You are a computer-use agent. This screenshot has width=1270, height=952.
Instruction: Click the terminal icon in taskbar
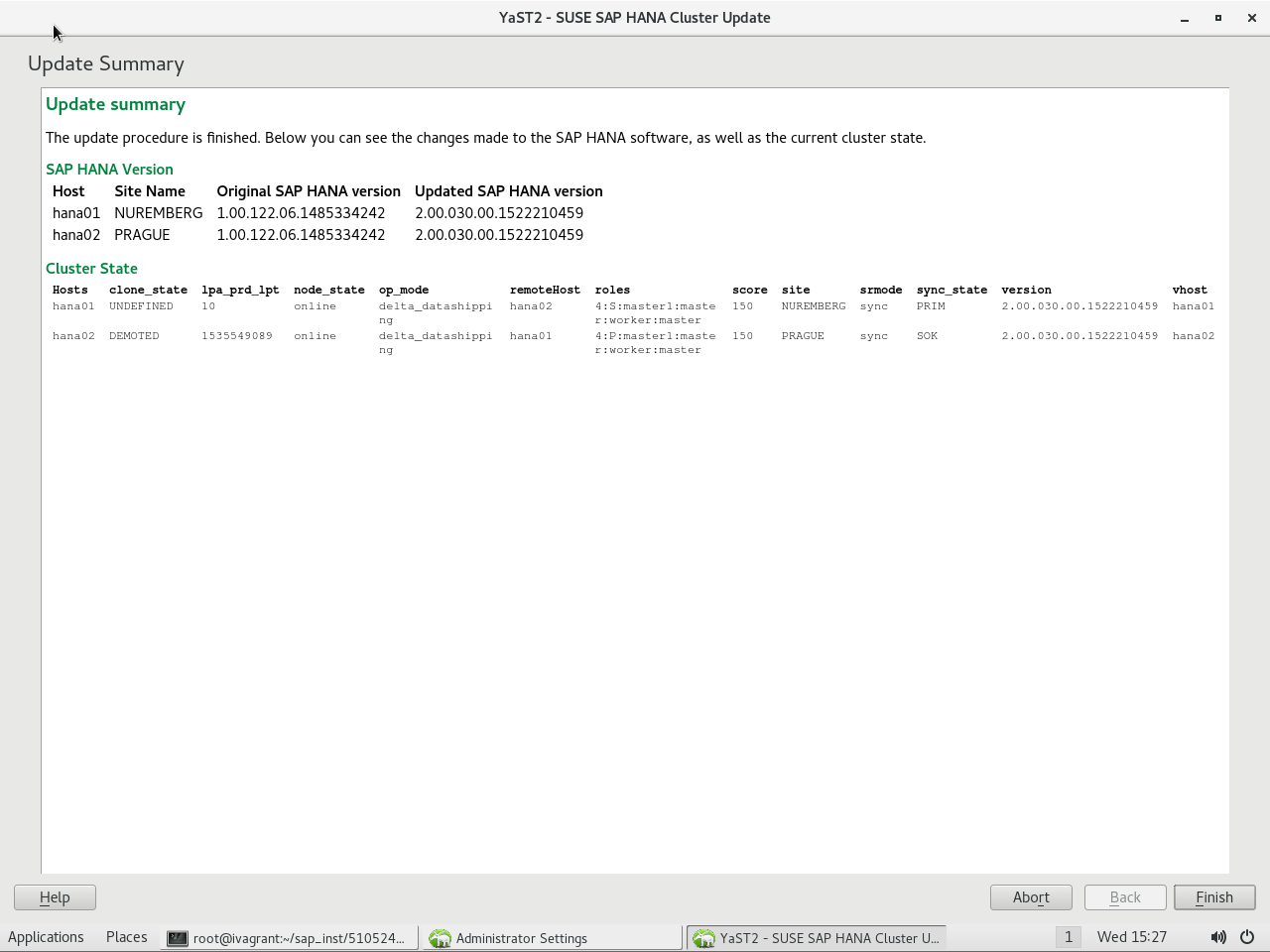178,938
